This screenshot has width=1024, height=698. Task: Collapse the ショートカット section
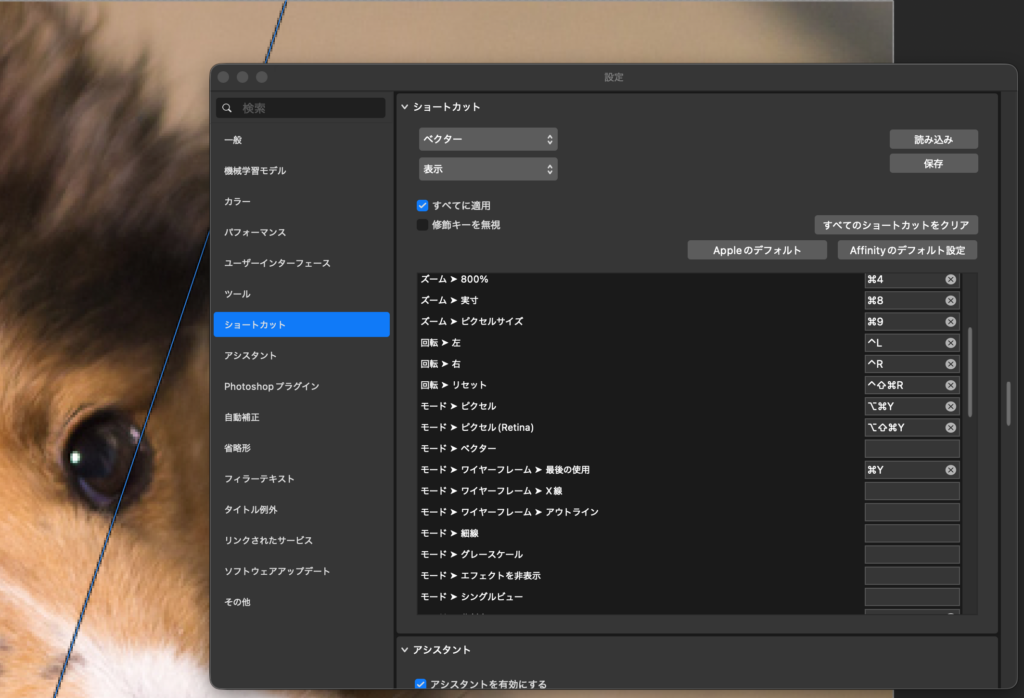(405, 107)
